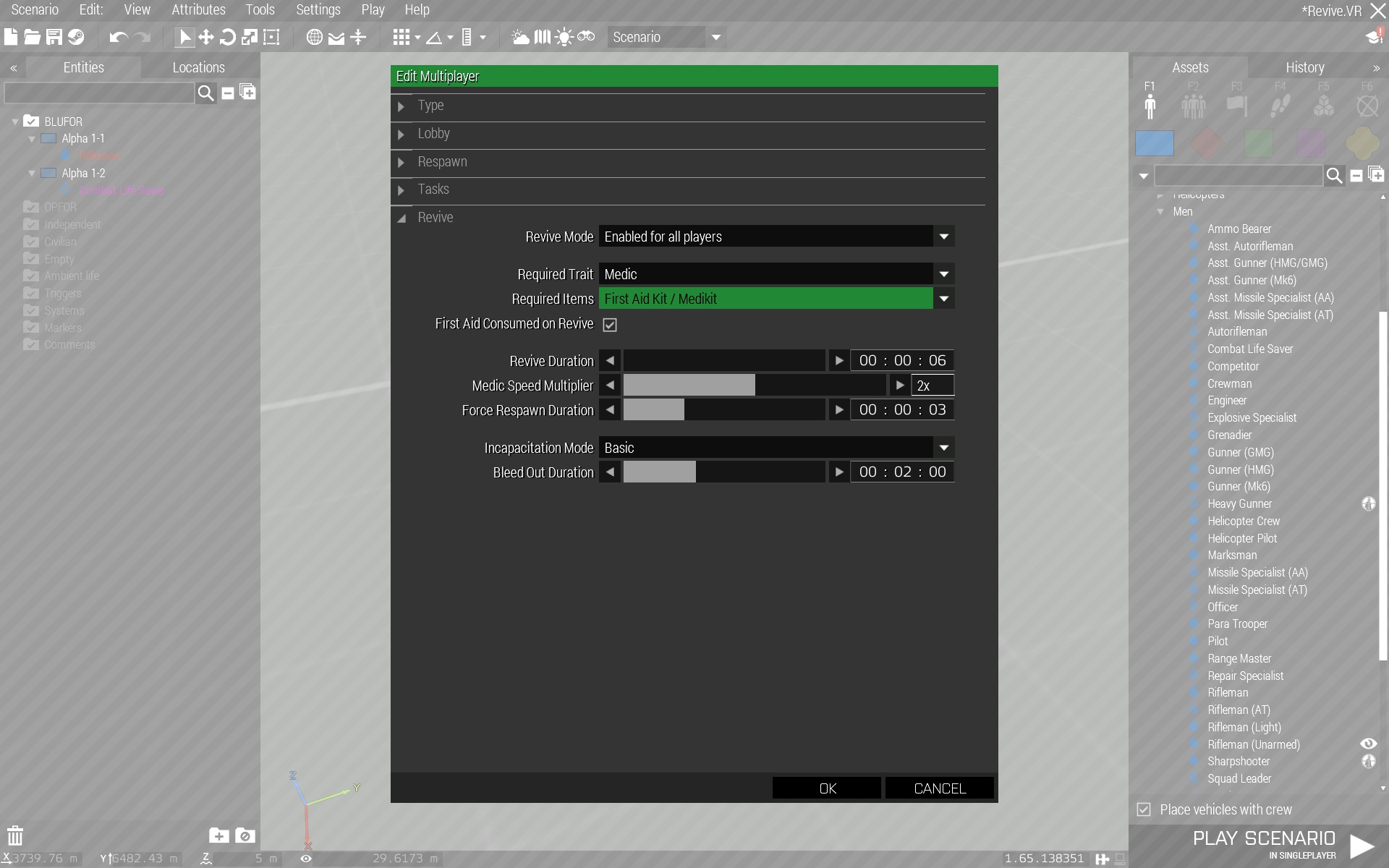Save scenario with the floppy disk icon

[x=54, y=37]
